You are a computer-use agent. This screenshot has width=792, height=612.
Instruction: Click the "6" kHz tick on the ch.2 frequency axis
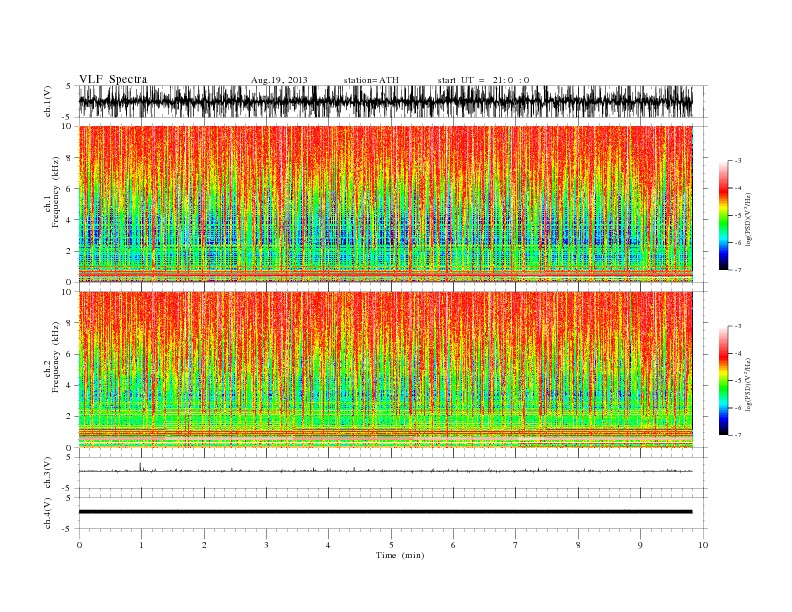69,354
